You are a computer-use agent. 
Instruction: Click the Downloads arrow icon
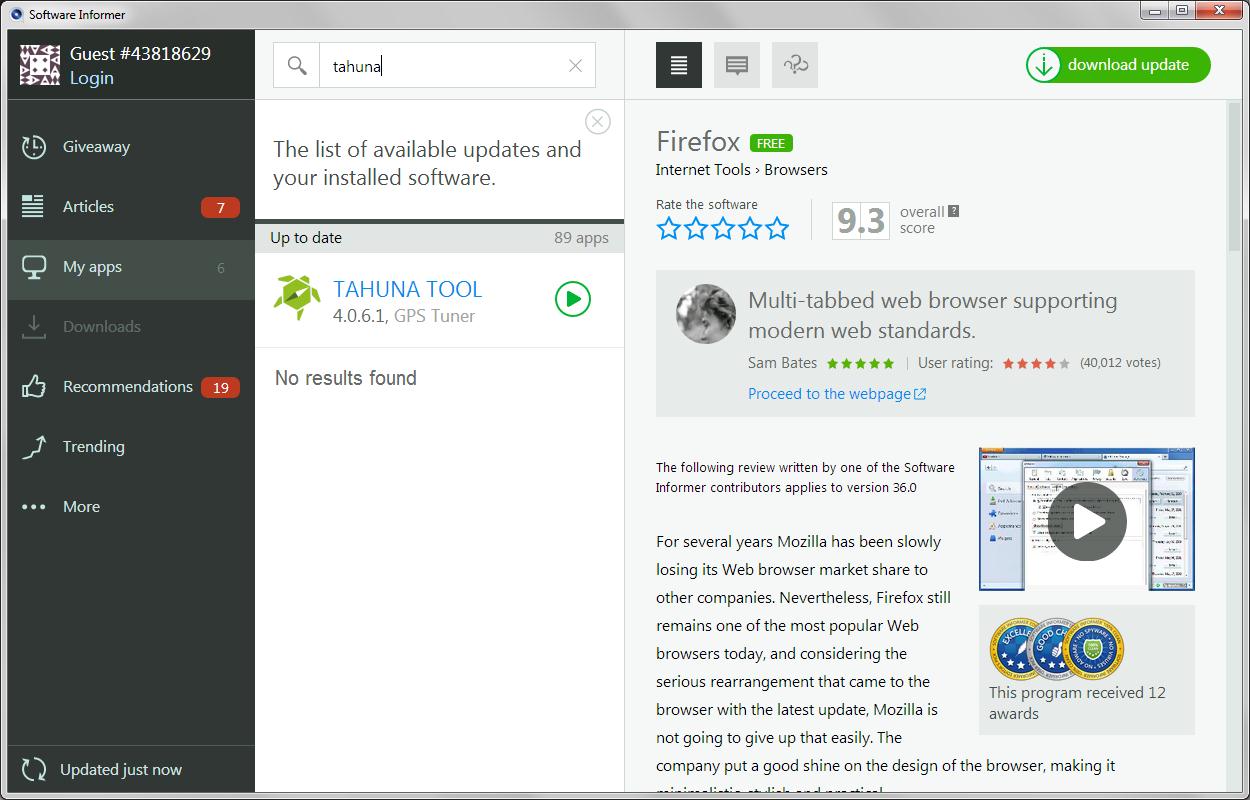pos(34,326)
